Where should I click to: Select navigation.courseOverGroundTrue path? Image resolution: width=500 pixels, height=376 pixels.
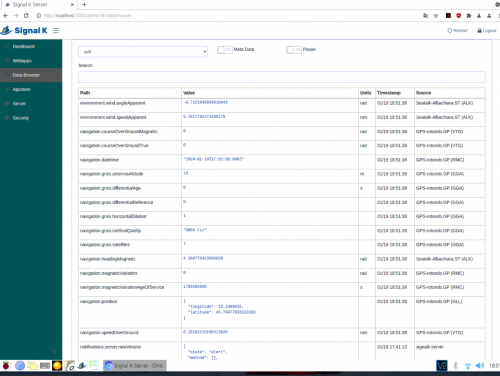click(114, 146)
